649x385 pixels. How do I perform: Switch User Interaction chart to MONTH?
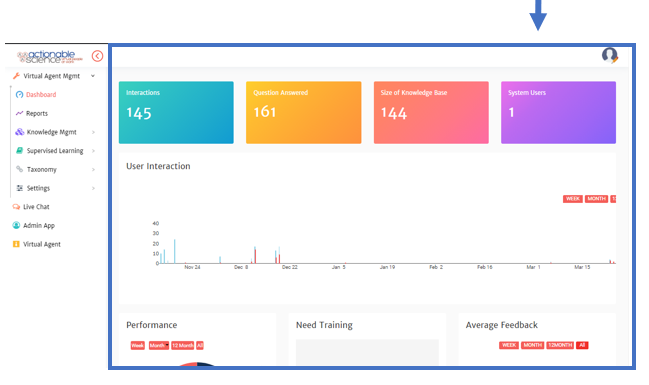pyautogui.click(x=596, y=199)
